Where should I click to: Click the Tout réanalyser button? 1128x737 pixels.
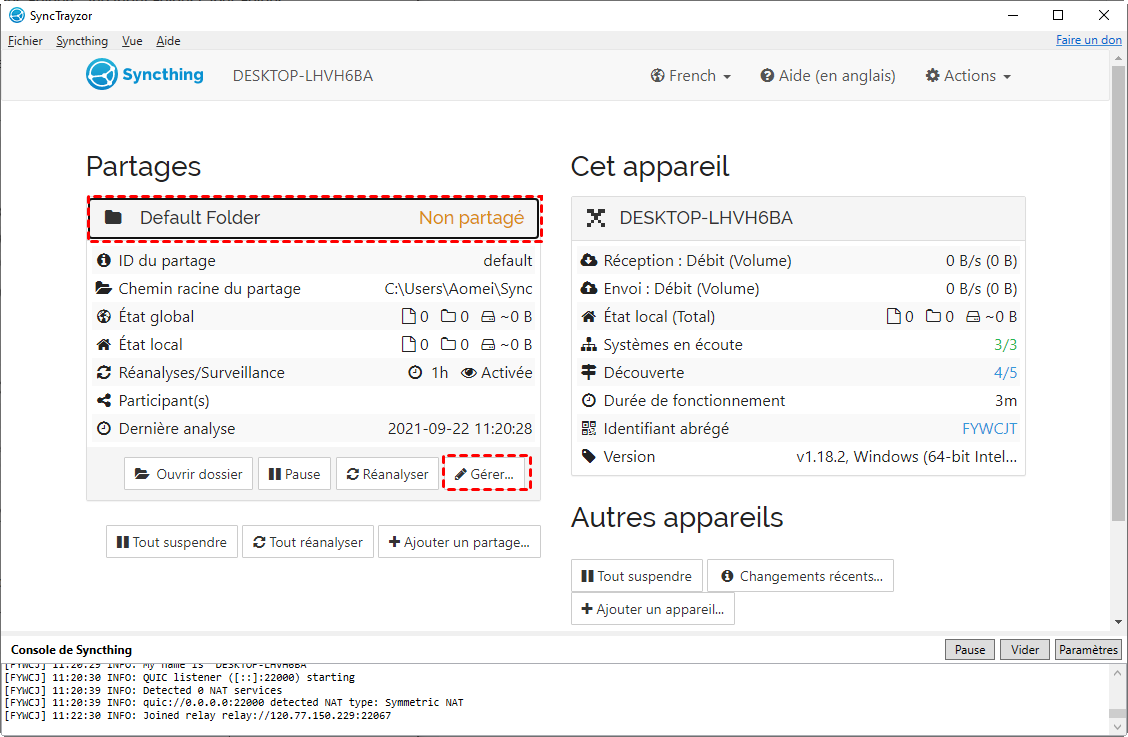coord(308,542)
